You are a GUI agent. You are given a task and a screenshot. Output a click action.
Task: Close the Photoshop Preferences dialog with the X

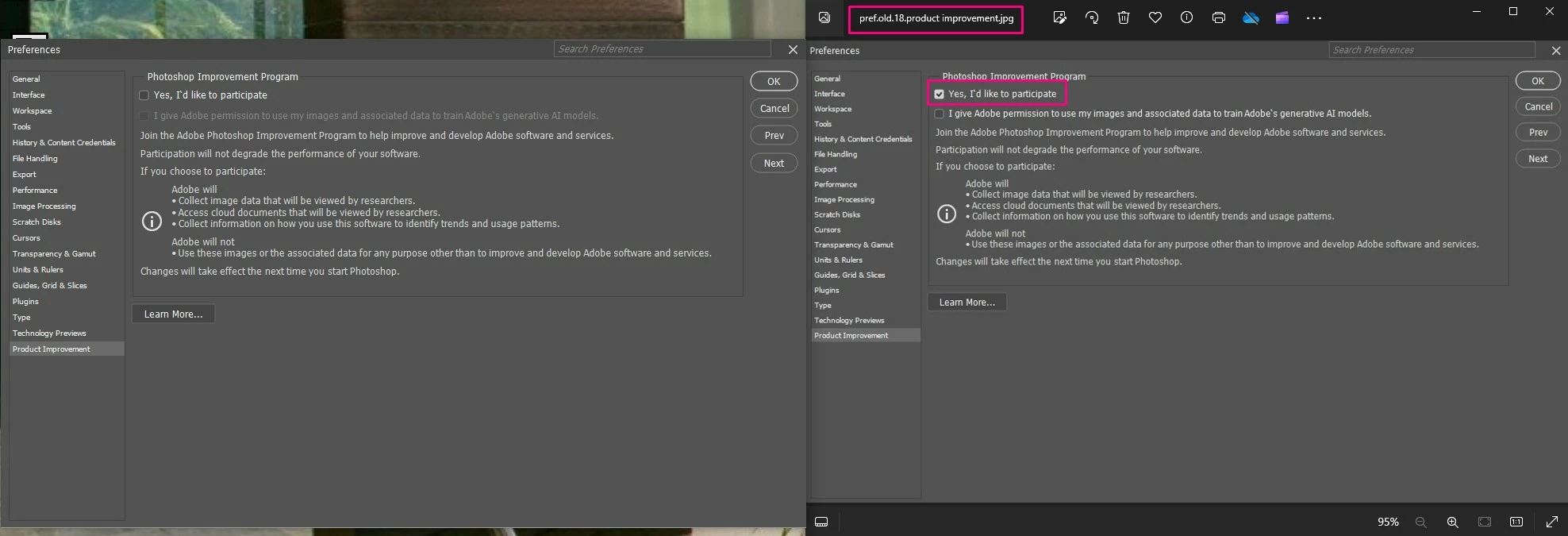tap(793, 49)
